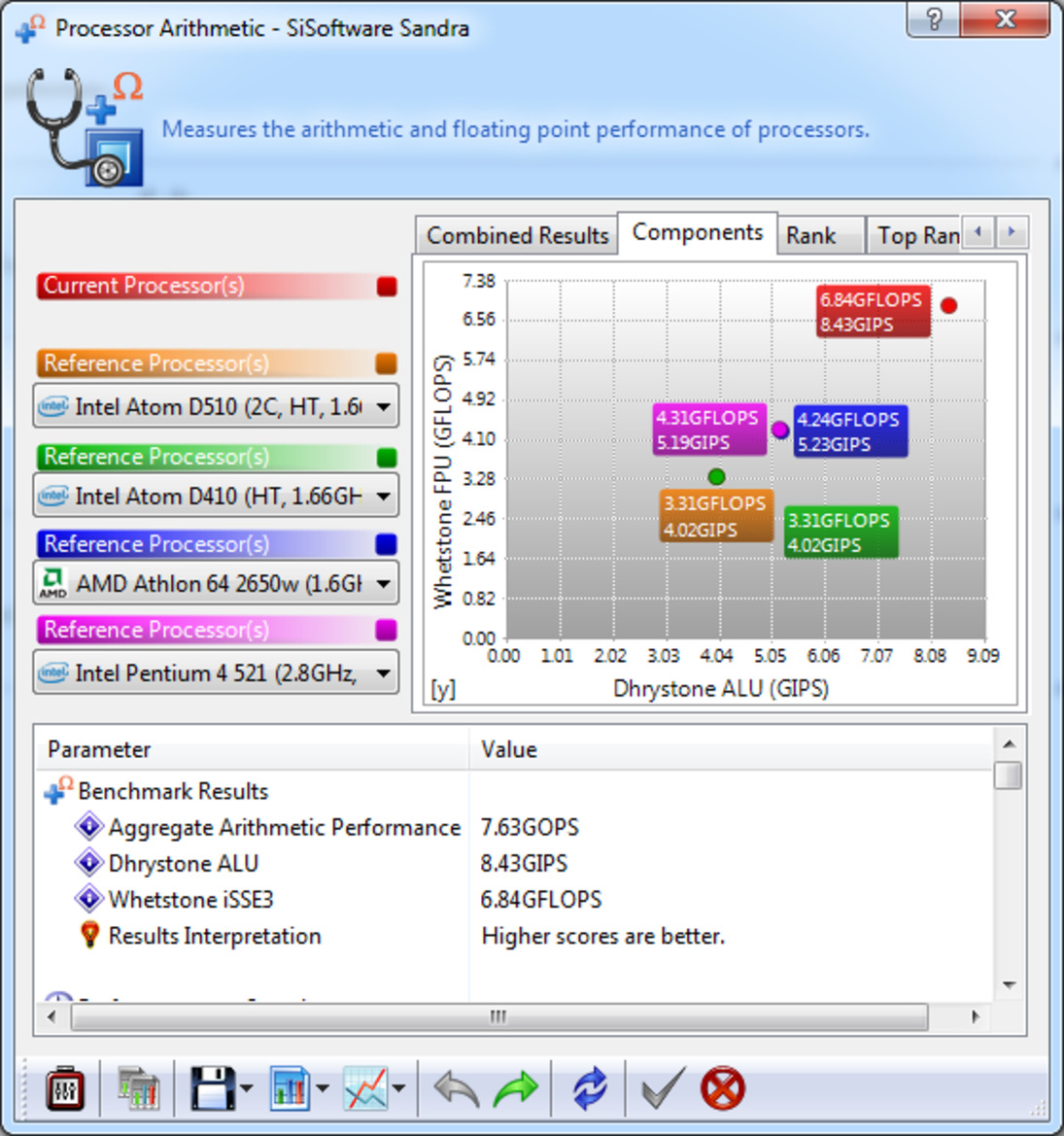Click diamond icon beside Dhrystone ALU
The image size is (1064, 1136).
point(89,863)
